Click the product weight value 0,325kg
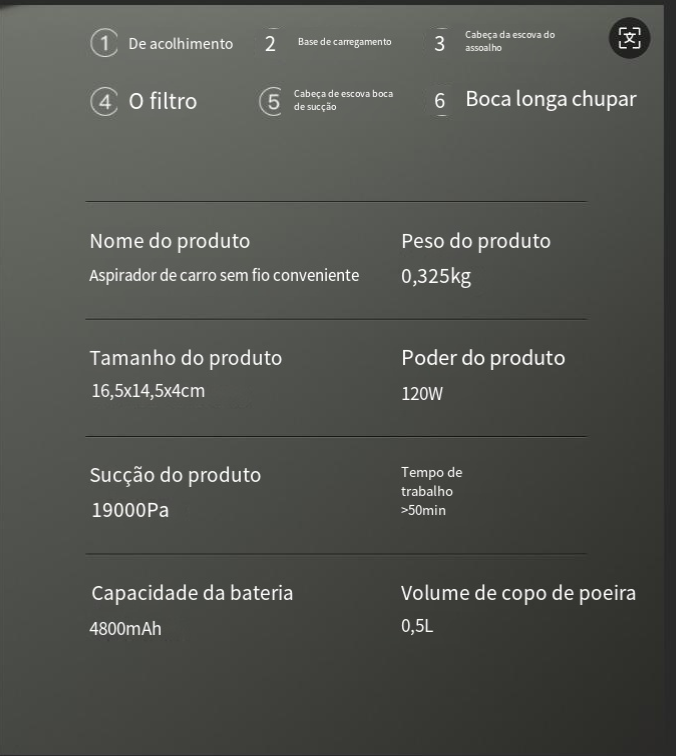Image resolution: width=676 pixels, height=756 pixels. [436, 276]
